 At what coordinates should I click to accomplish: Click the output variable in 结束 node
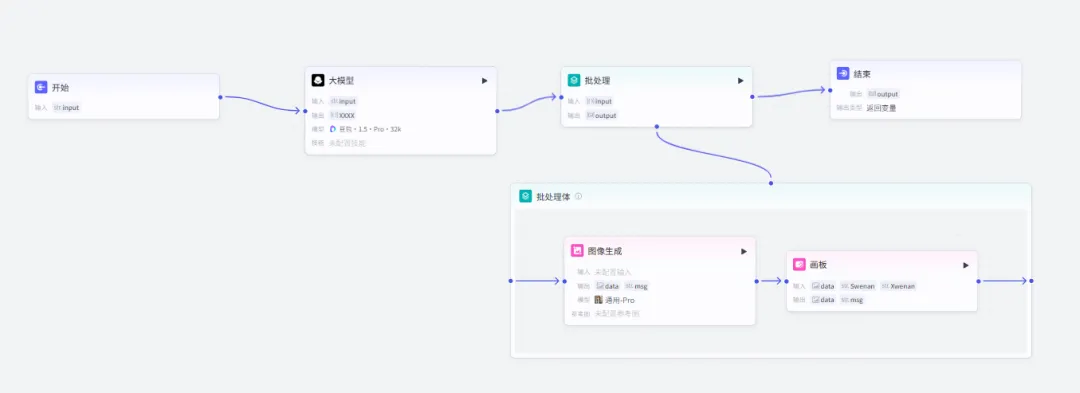coord(883,94)
